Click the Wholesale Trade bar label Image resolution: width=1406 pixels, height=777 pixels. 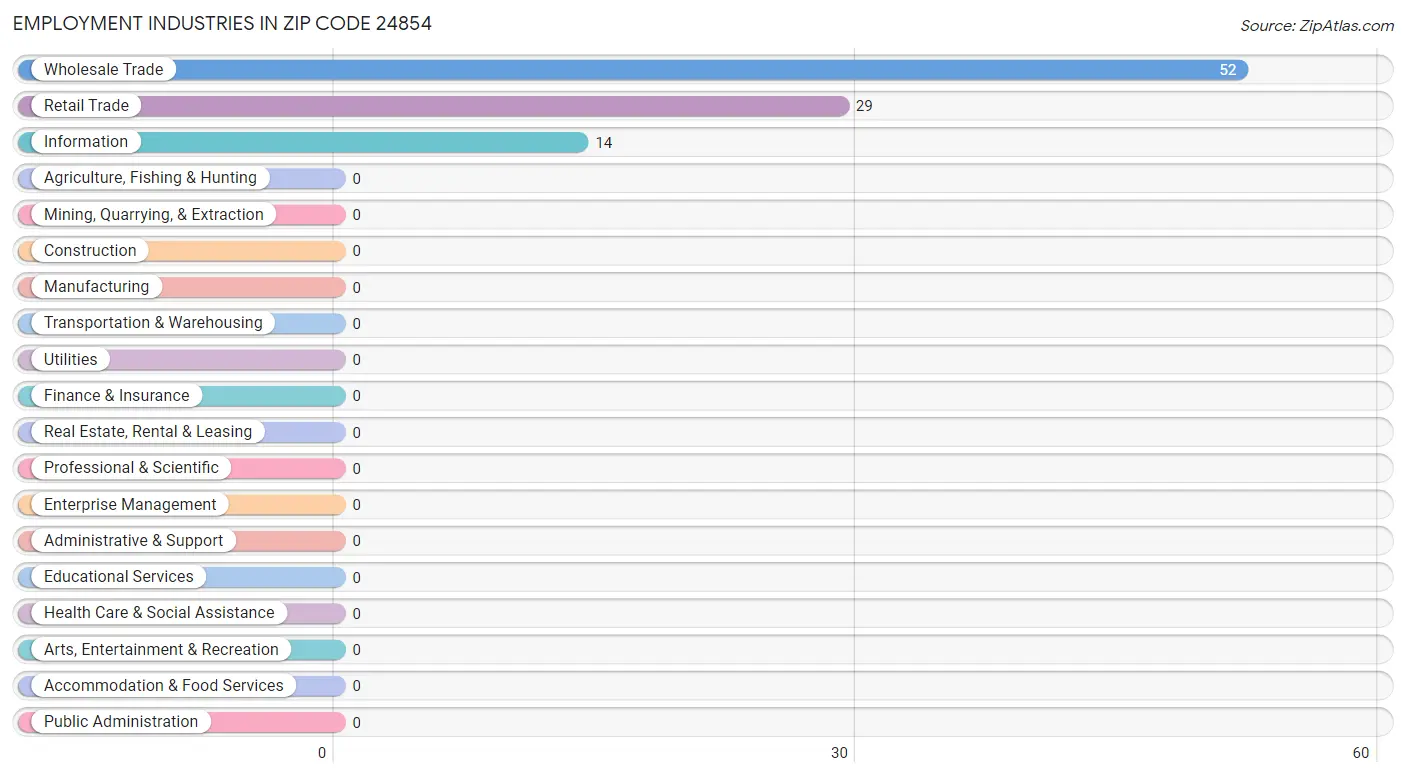coord(103,70)
